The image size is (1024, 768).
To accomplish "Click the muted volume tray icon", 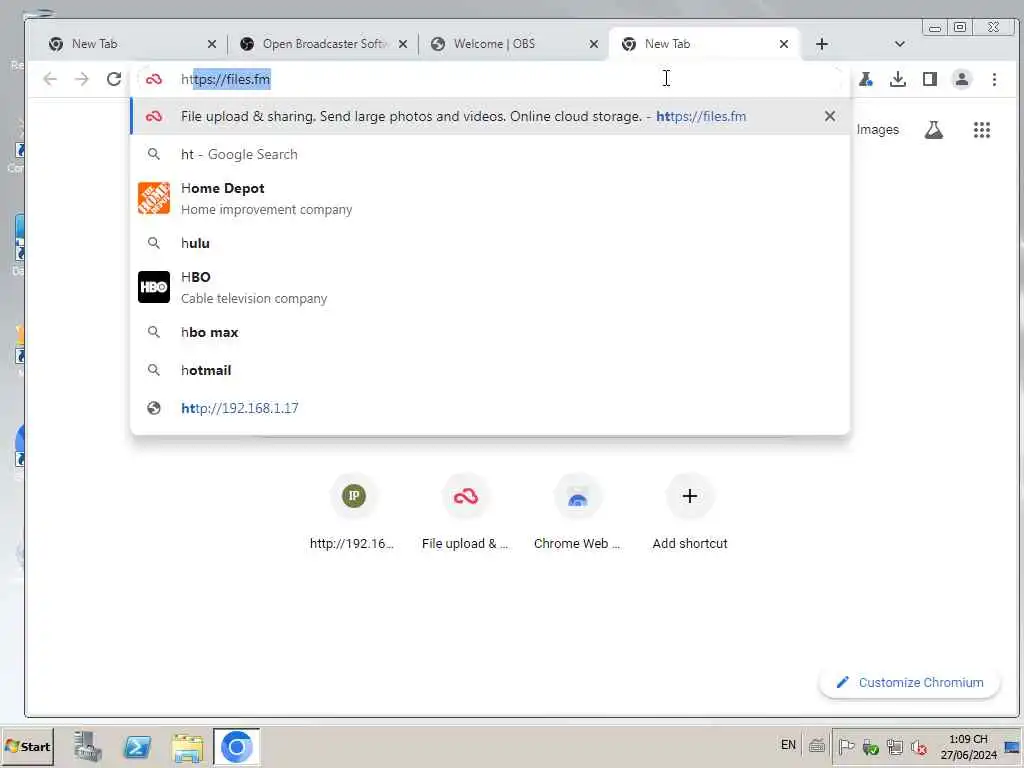I will pyautogui.click(x=919, y=746).
